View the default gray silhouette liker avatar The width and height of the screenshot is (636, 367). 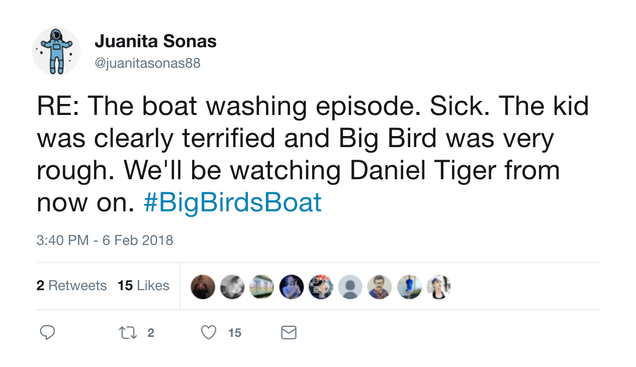click(x=350, y=287)
